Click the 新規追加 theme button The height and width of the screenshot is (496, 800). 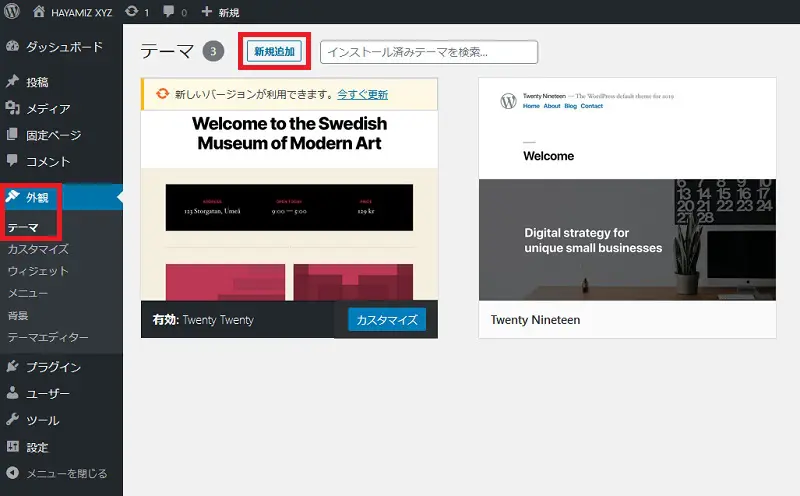274,51
